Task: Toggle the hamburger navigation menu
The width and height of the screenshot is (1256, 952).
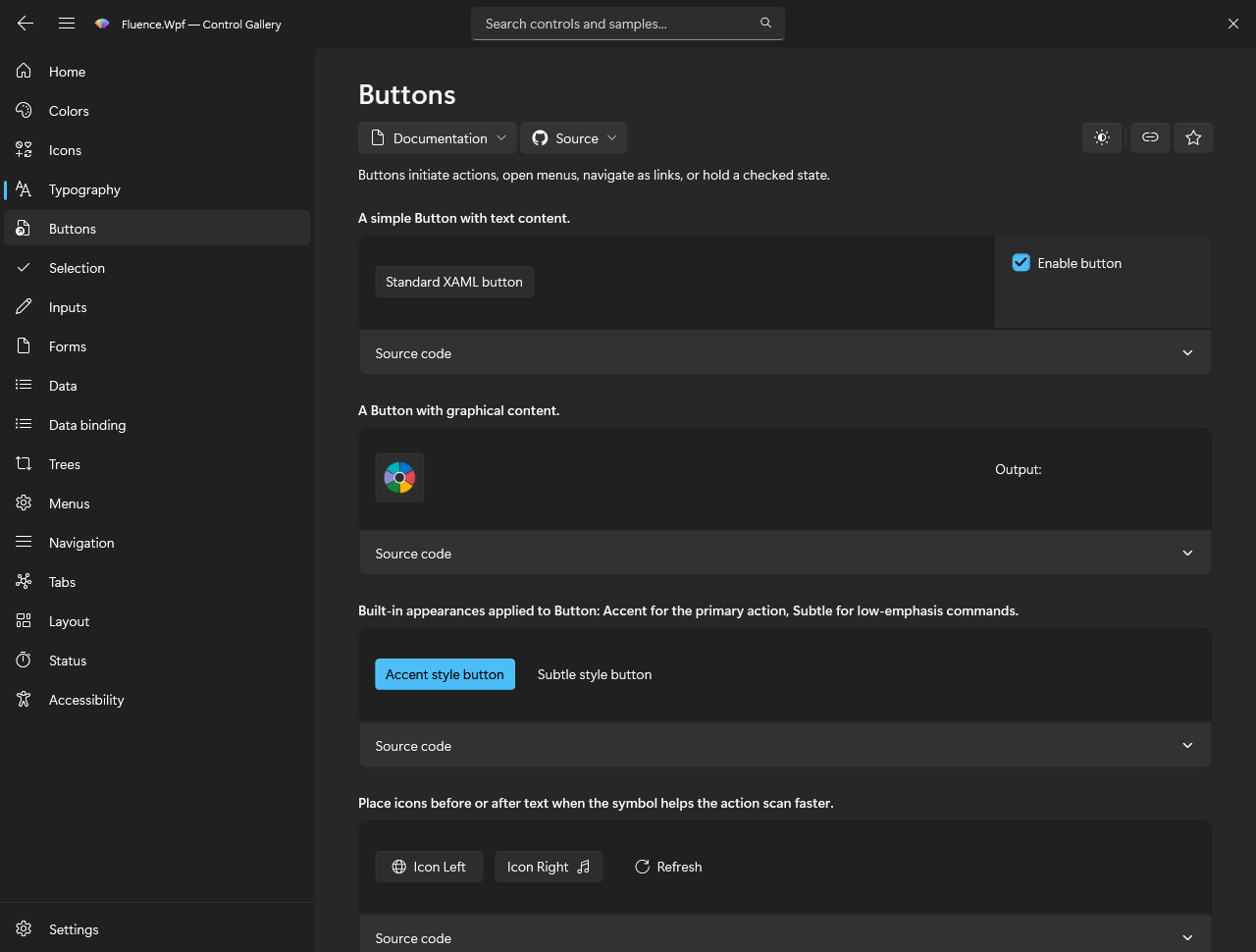Action: pos(67,24)
